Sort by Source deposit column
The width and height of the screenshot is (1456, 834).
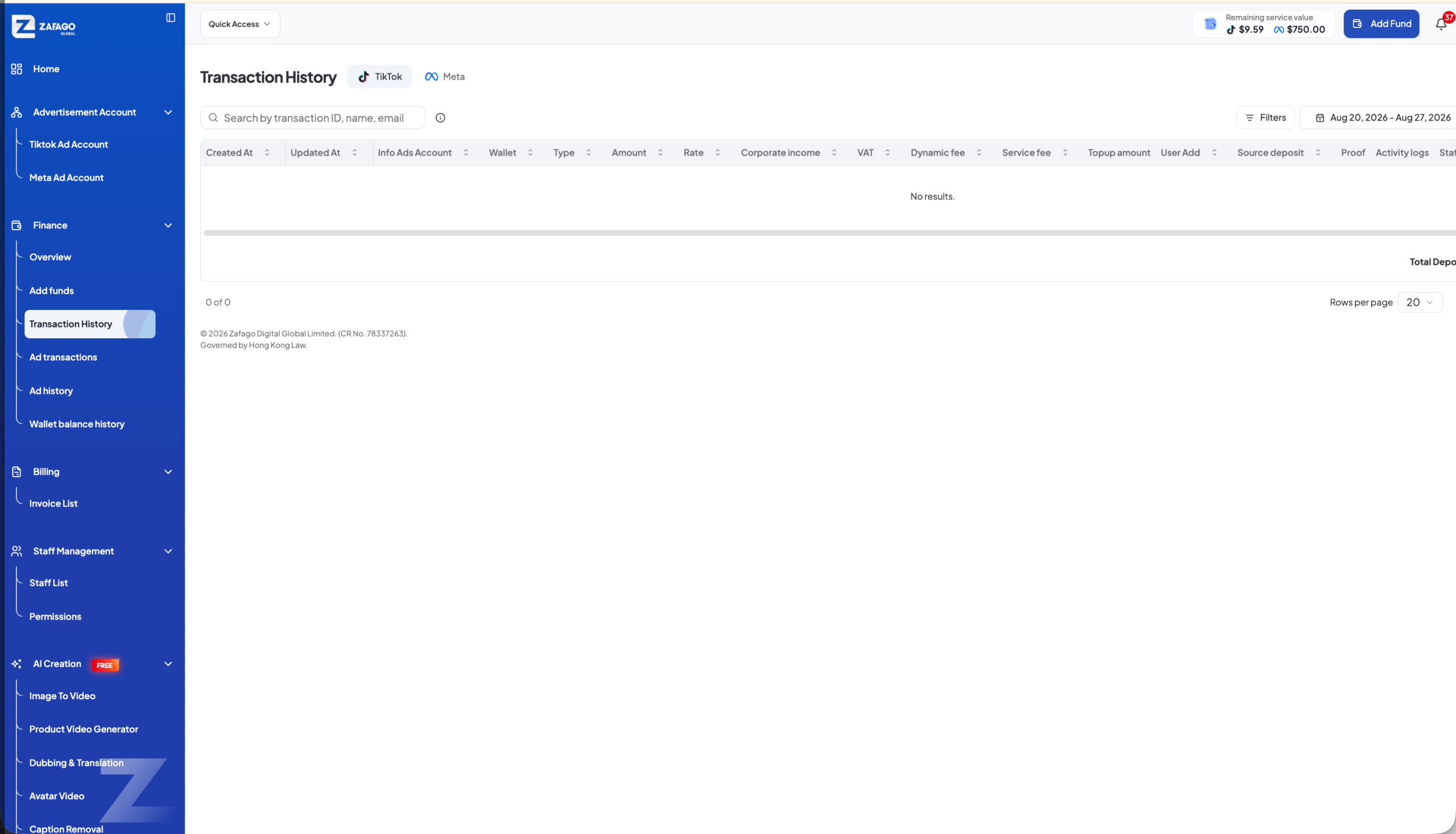pos(1318,153)
